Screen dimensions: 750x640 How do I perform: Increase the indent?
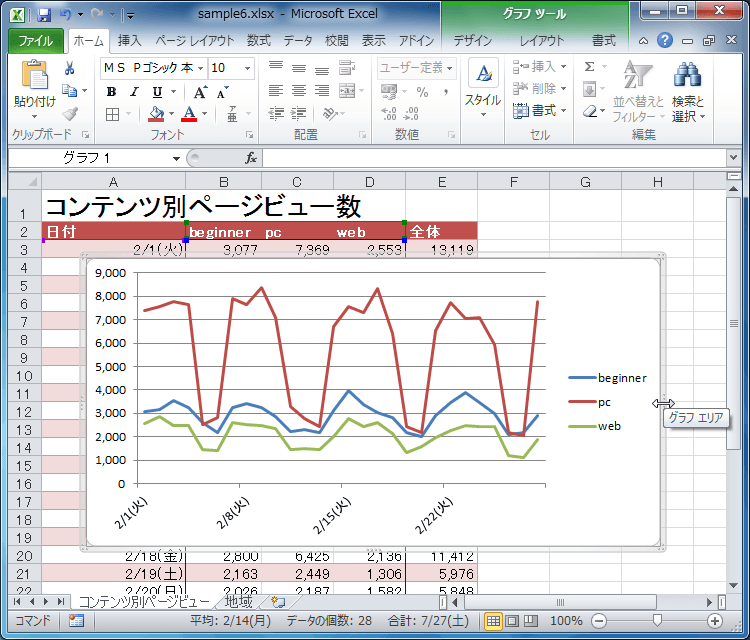(299, 113)
